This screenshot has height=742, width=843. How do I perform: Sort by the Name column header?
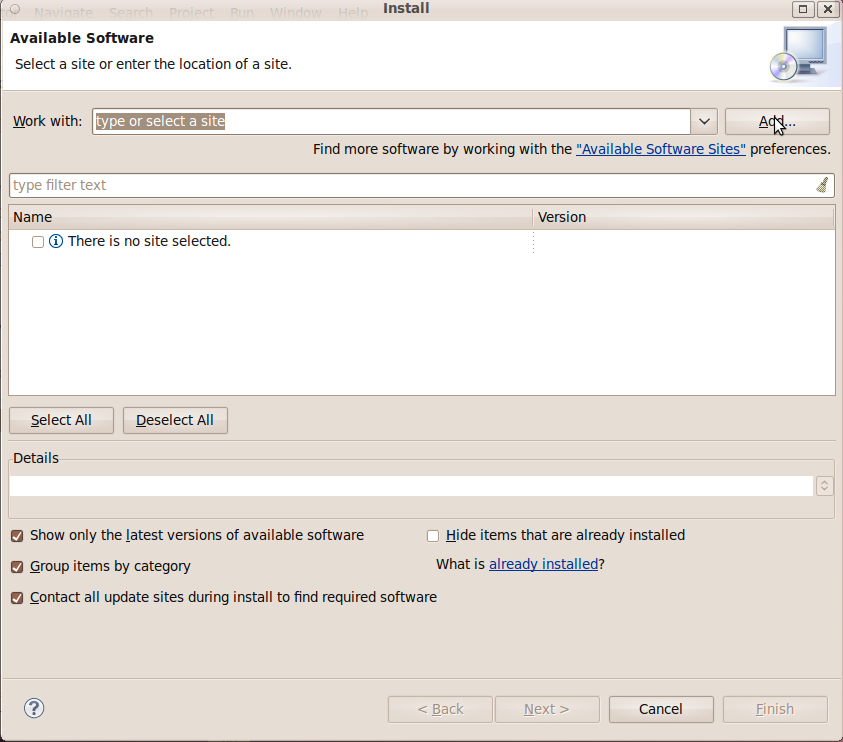(270, 217)
